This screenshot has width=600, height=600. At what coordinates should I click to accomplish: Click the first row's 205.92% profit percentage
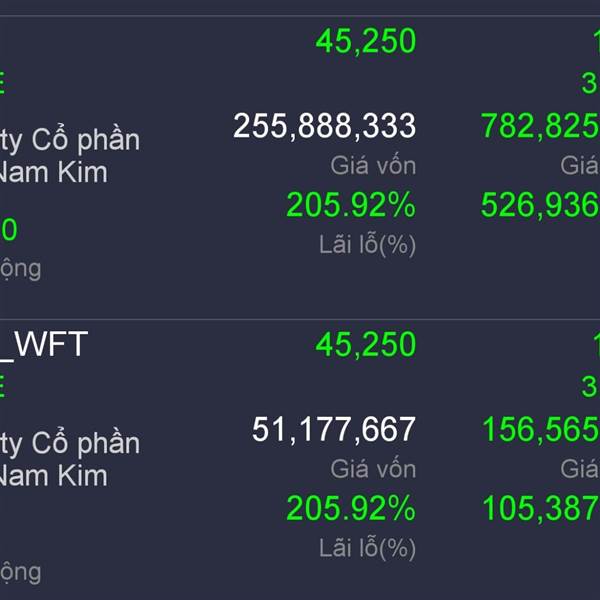coord(351,205)
